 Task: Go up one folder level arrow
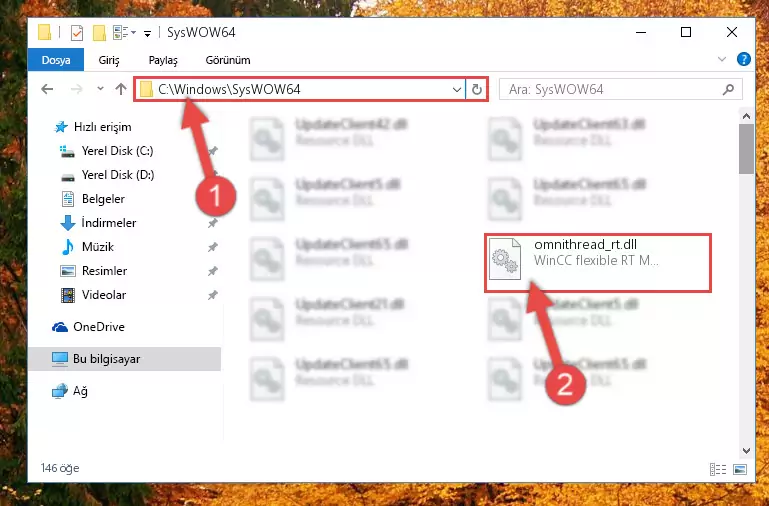point(121,89)
